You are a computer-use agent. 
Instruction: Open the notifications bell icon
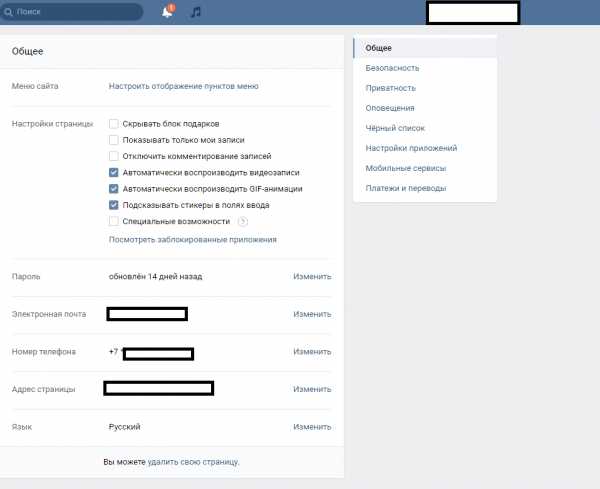(168, 11)
